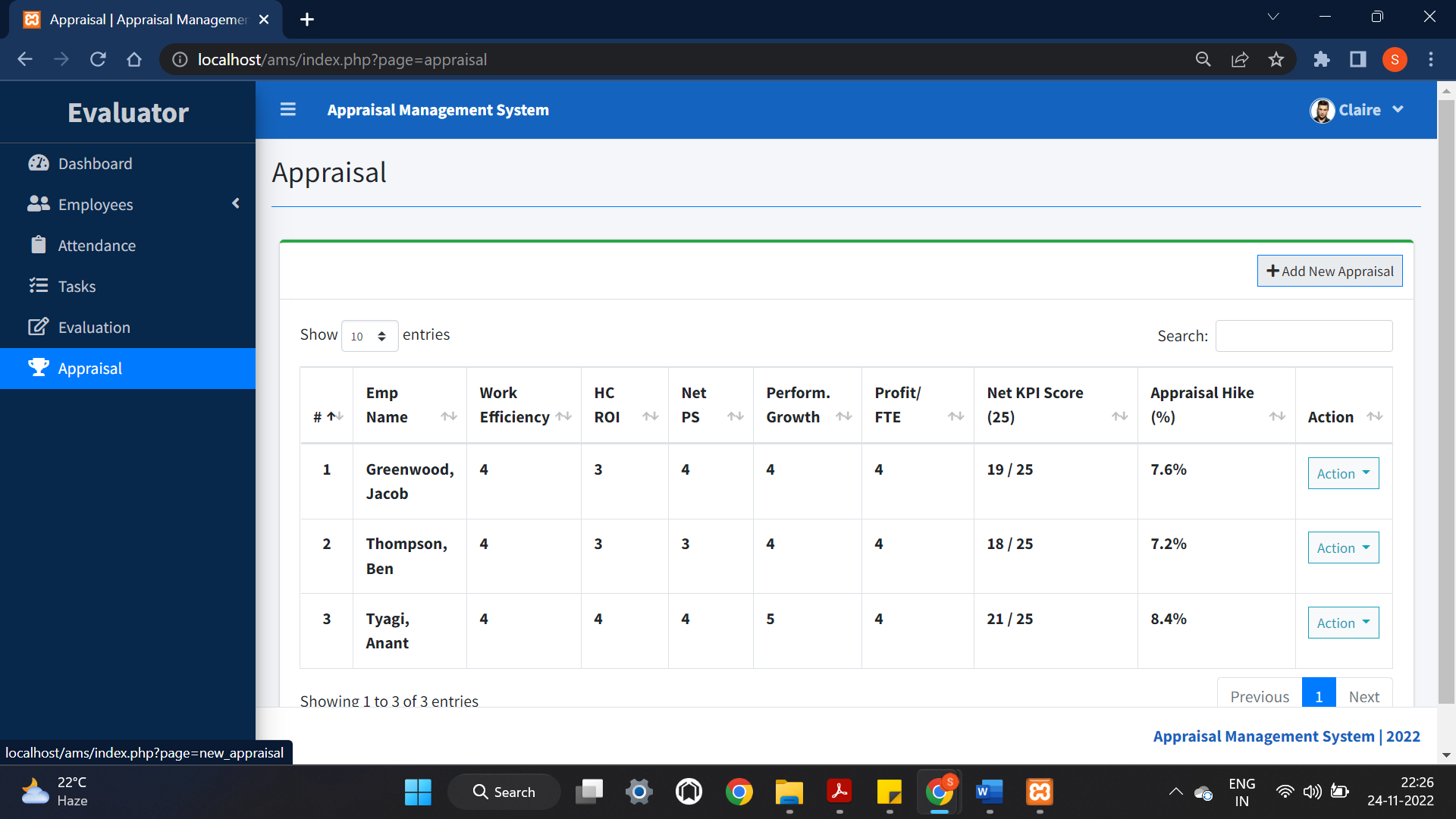Click the hamburger menu icon

(x=288, y=109)
